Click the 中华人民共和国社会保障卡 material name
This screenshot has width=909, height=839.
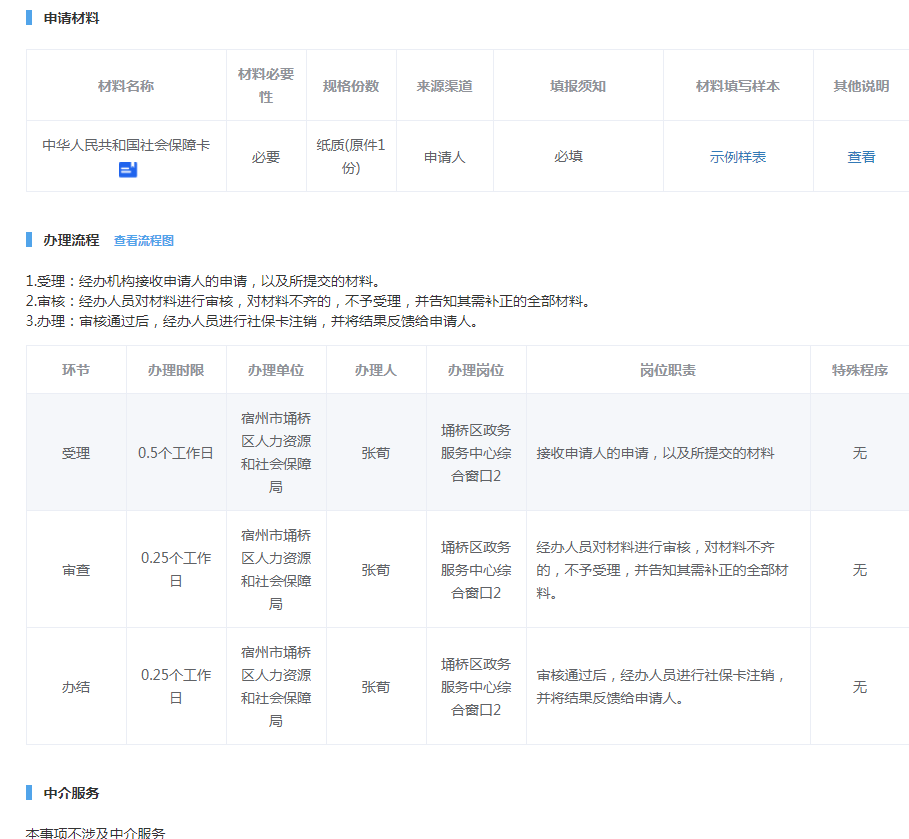pyautogui.click(x=126, y=145)
